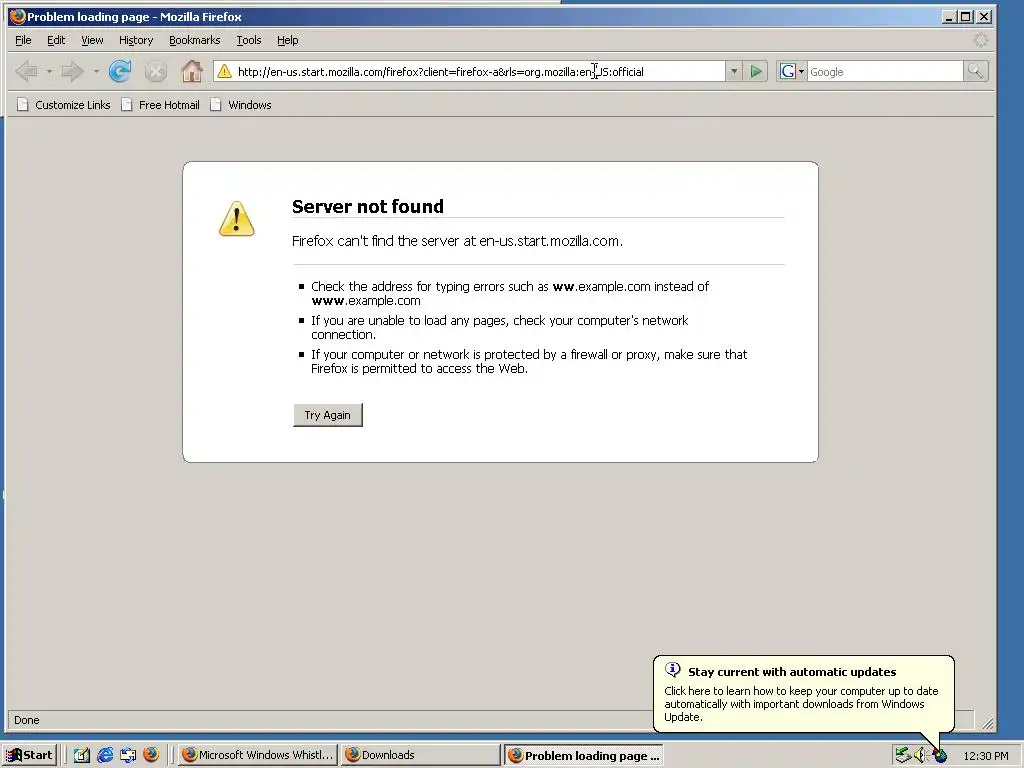1024x768 pixels.
Task: Open the File menu
Action: pos(23,40)
